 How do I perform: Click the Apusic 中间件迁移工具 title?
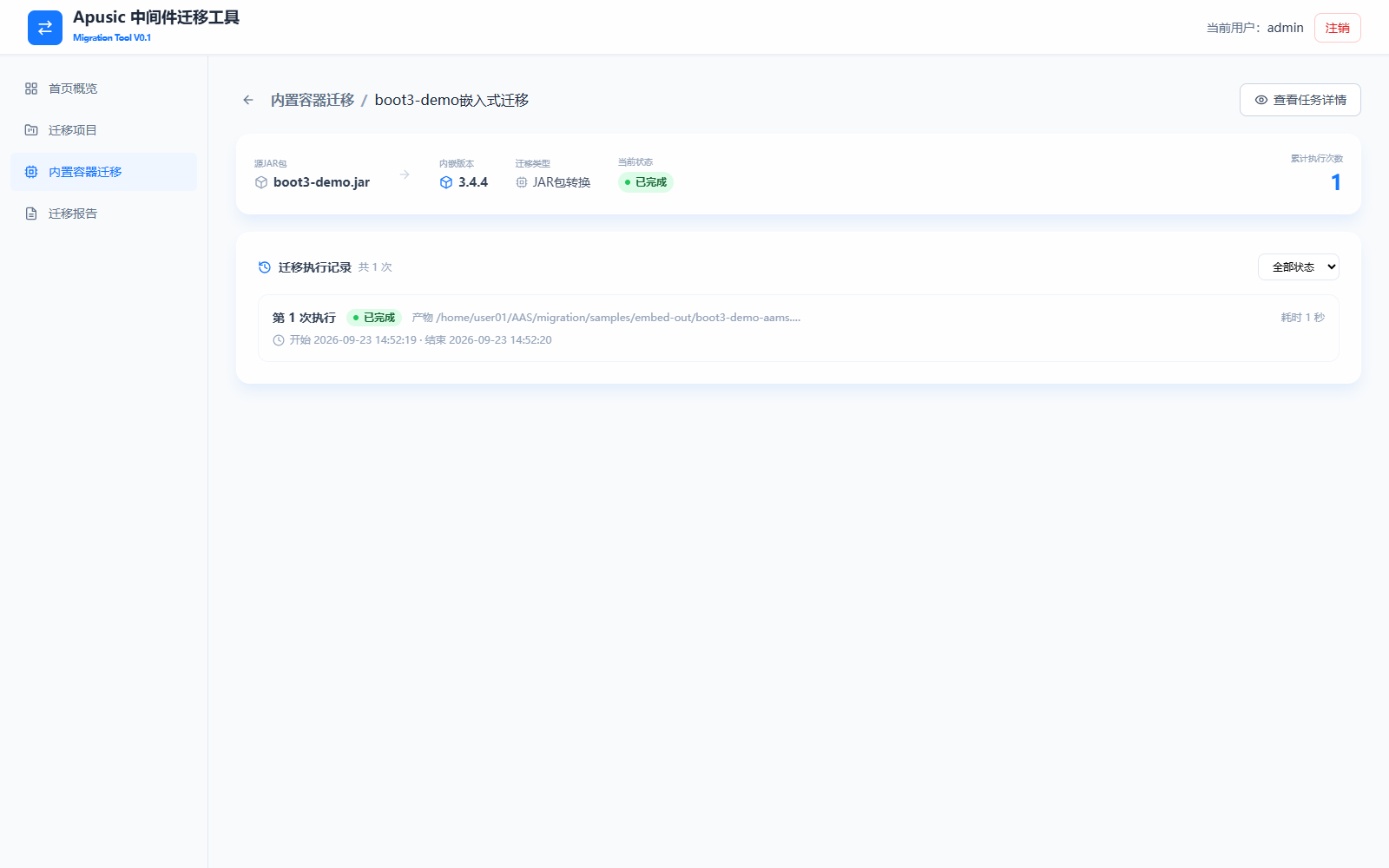pos(156,17)
